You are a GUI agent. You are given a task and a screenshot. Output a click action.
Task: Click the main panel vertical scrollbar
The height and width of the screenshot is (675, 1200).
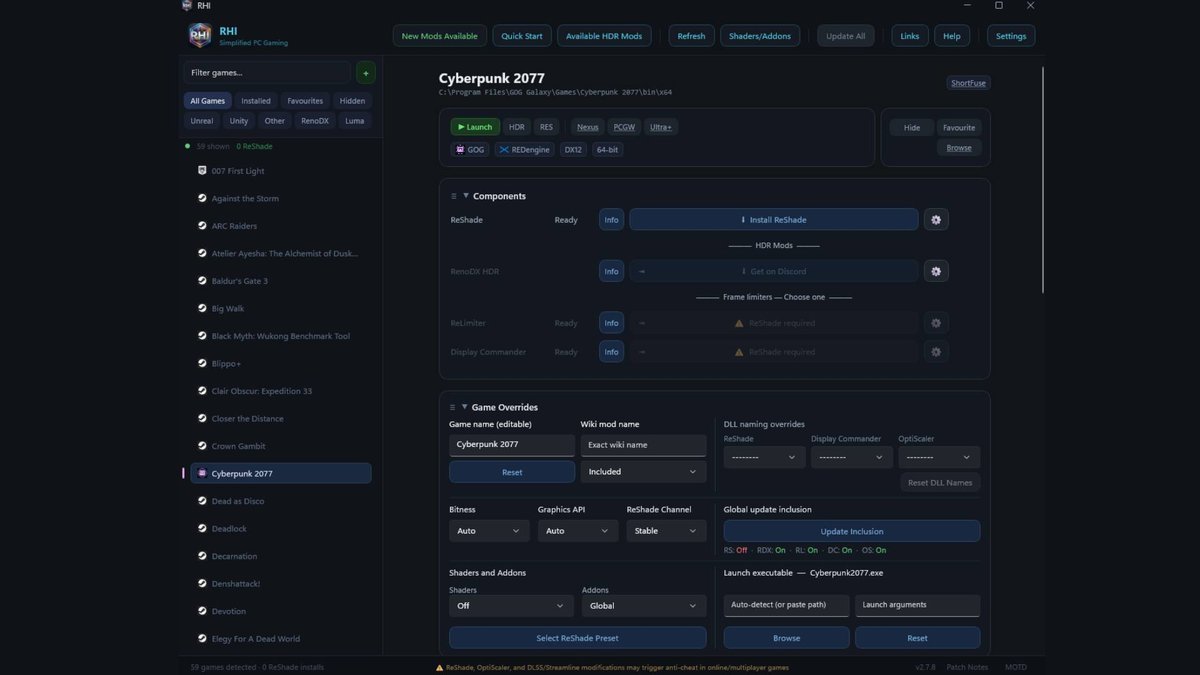click(1042, 180)
